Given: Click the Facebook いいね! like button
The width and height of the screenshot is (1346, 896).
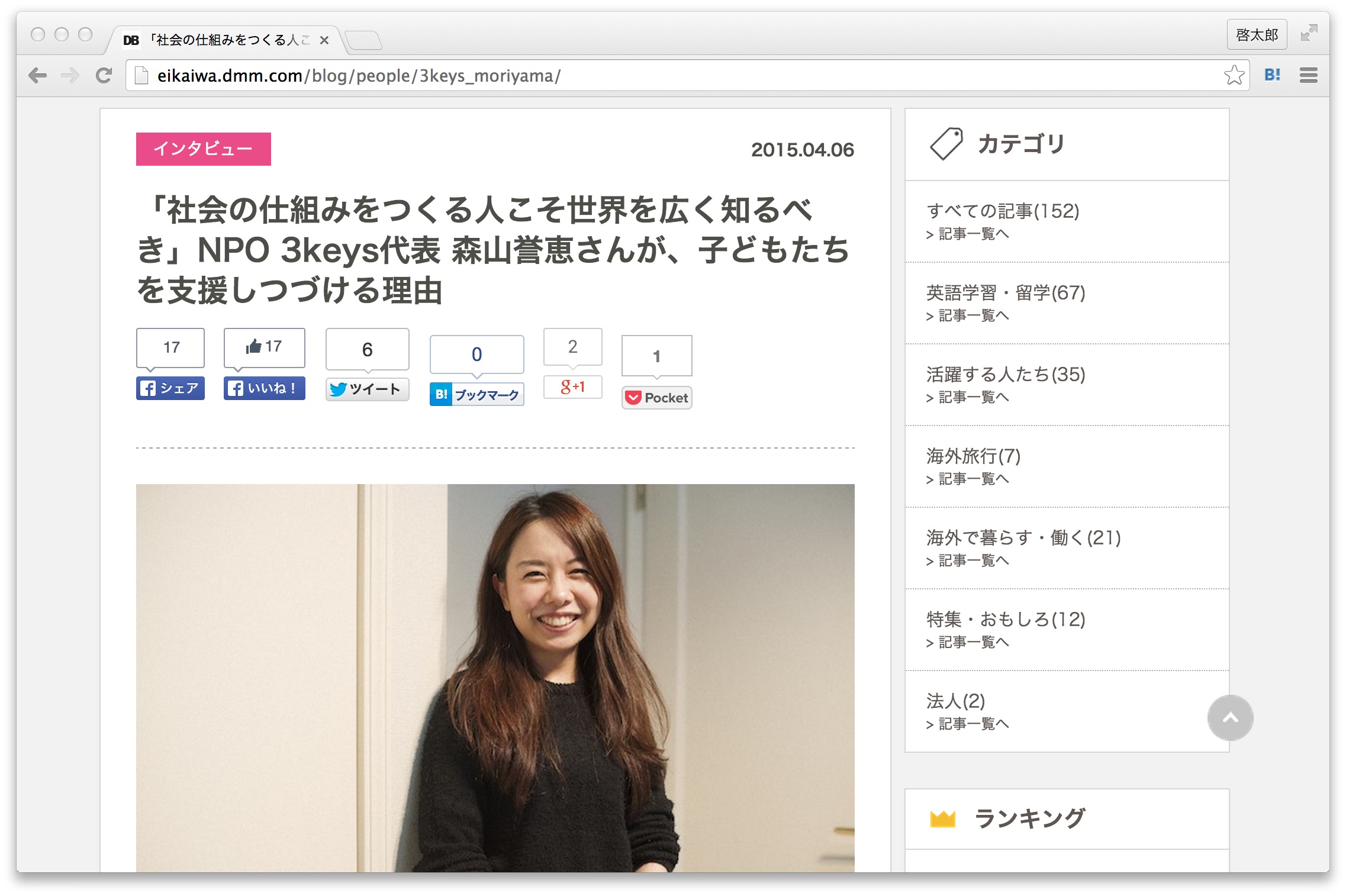Looking at the screenshot, I should [x=263, y=388].
